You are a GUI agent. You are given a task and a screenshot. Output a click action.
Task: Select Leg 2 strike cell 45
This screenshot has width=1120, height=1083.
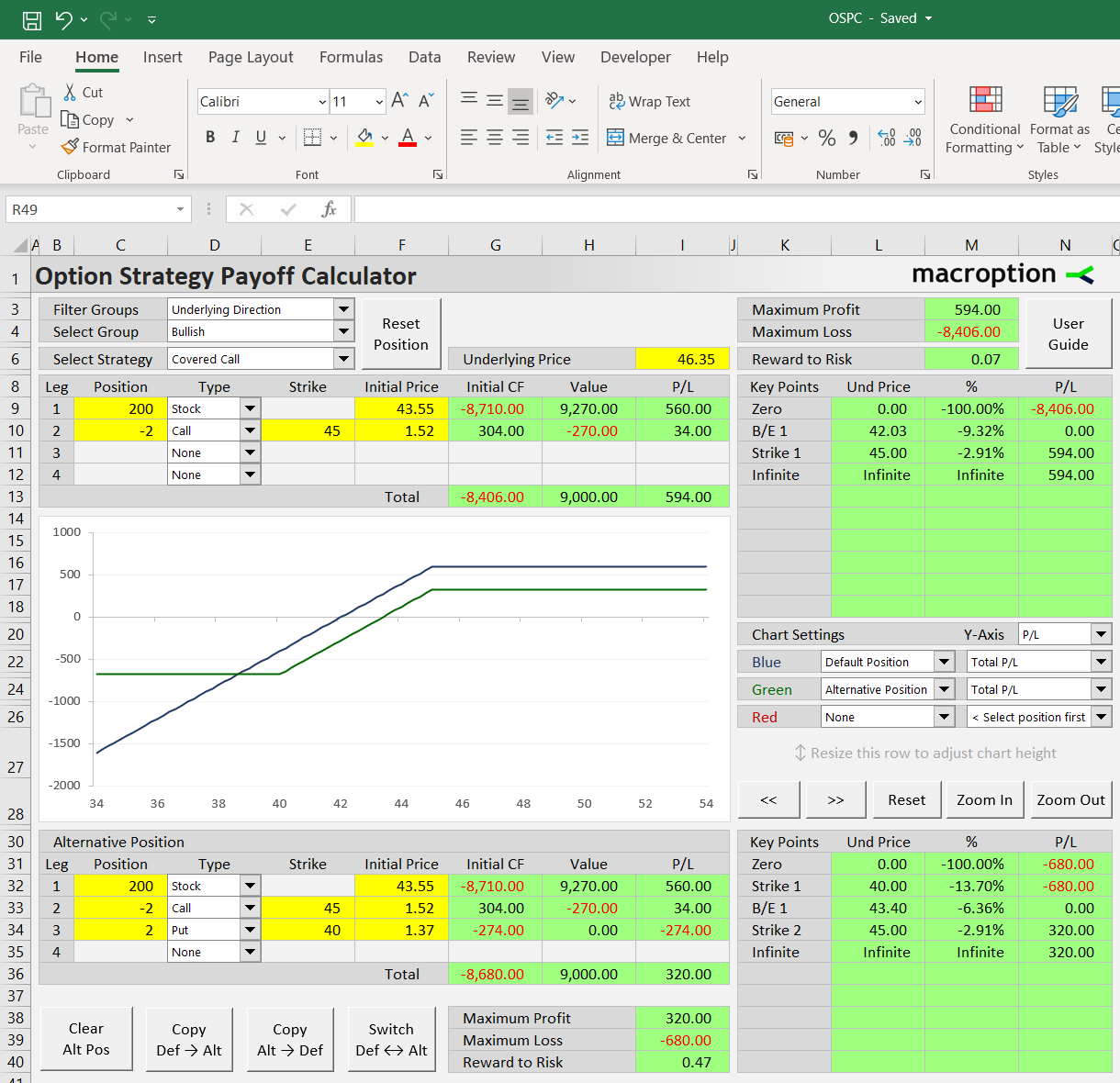point(308,430)
